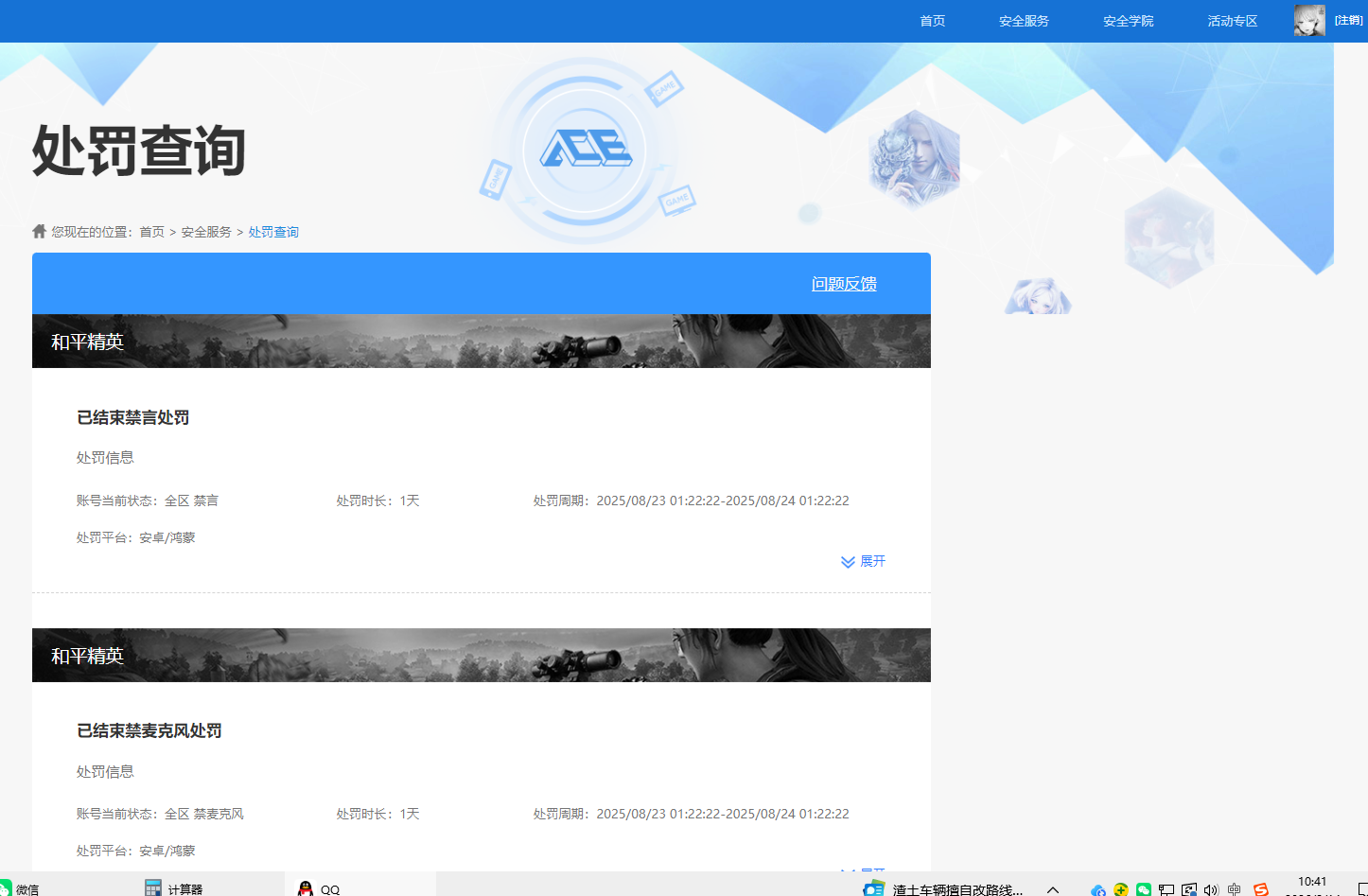This screenshot has width=1368, height=896.
Task: Select the 已结束禁麦克风处罚 heading
Action: tap(149, 730)
